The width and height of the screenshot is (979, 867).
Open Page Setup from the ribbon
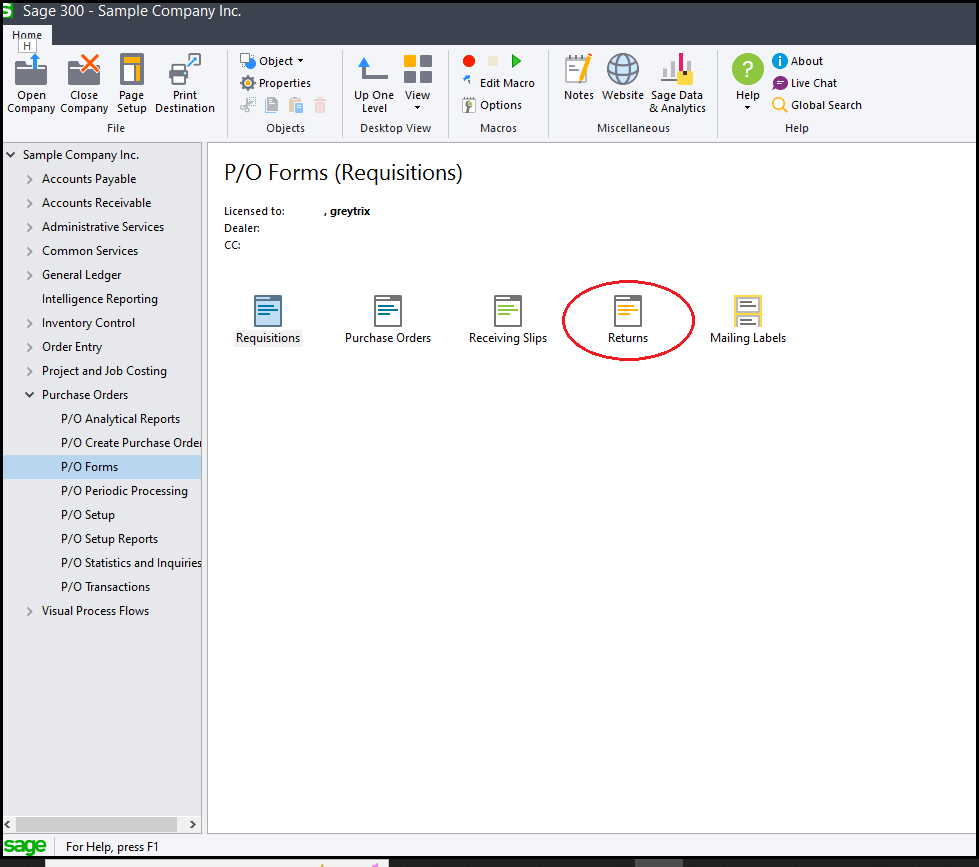pyautogui.click(x=132, y=84)
